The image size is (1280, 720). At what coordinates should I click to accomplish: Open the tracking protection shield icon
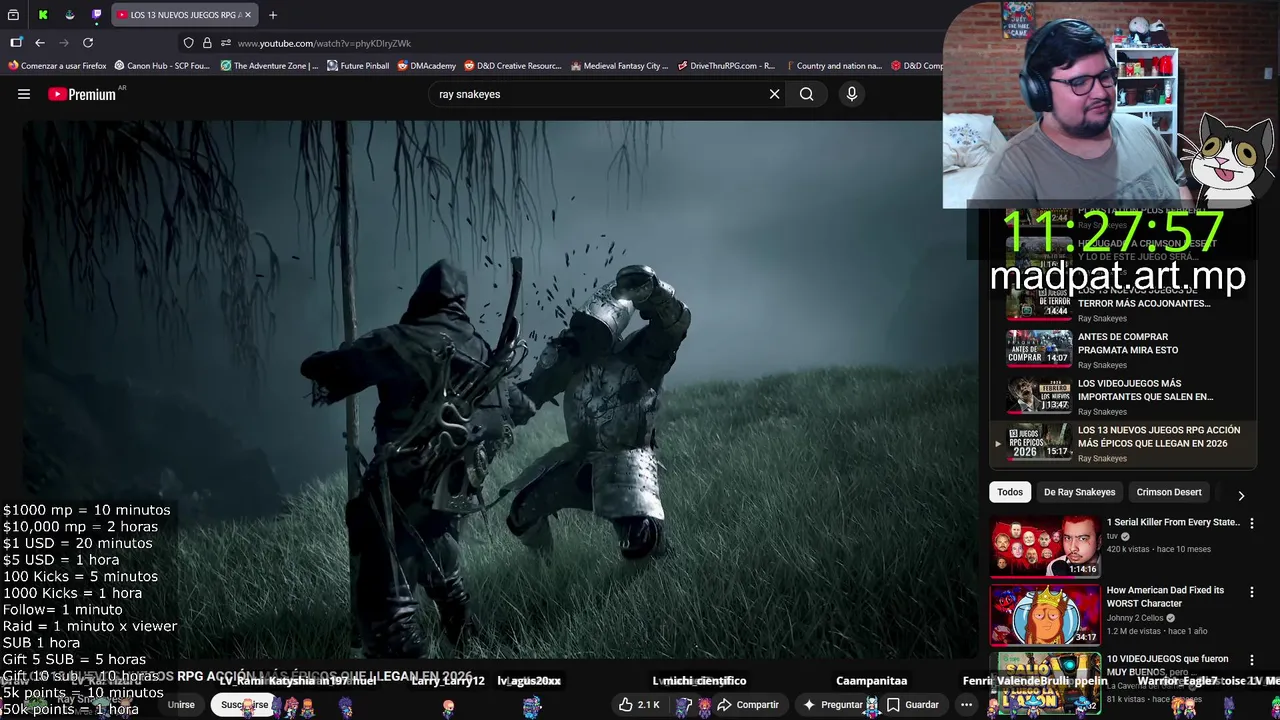tap(188, 43)
